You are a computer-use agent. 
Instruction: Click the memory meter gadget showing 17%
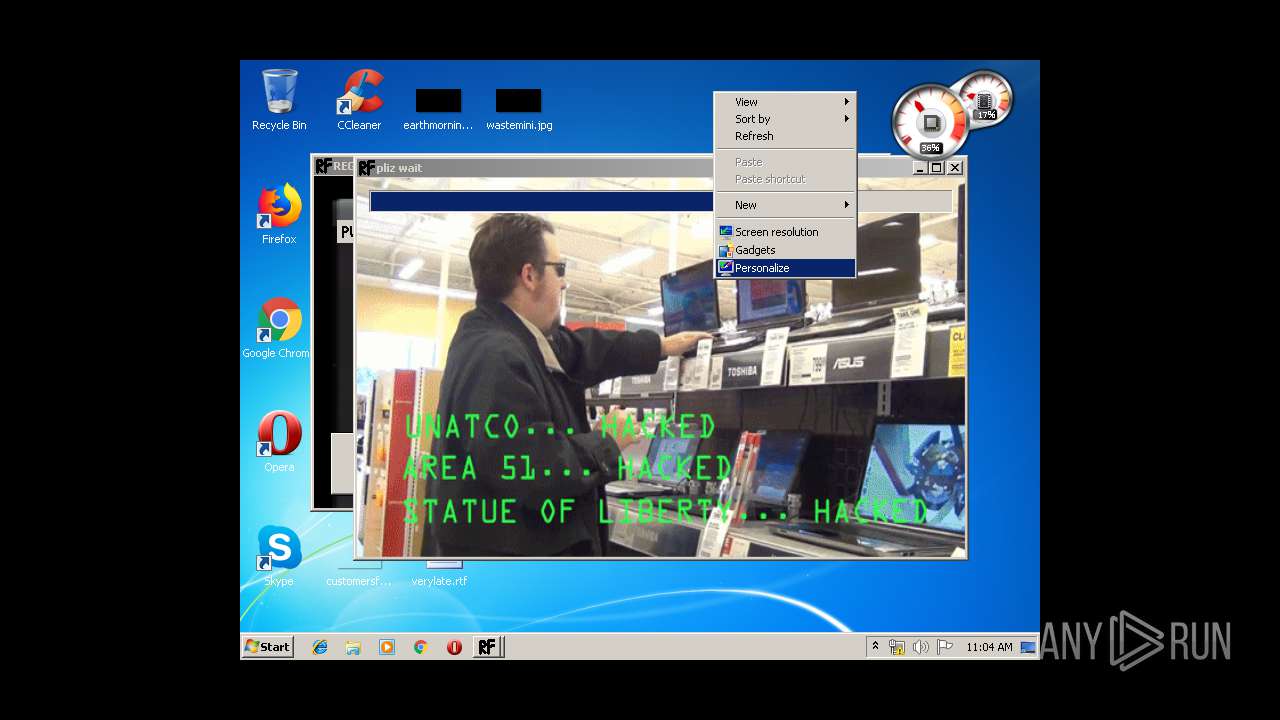986,100
